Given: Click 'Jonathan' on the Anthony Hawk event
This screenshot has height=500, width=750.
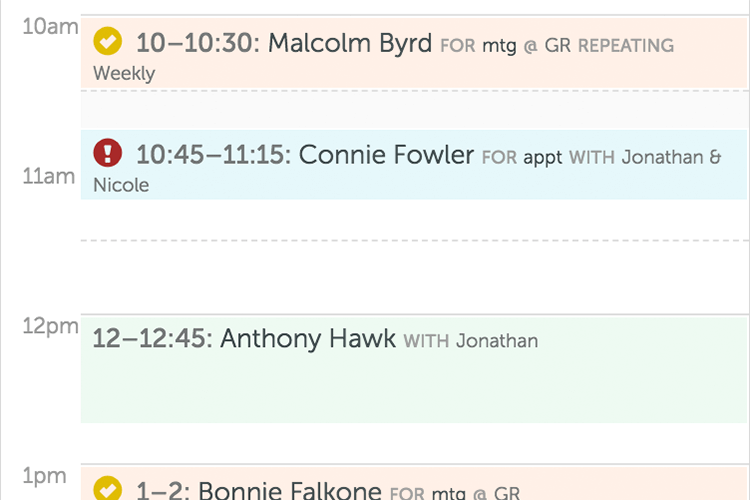Looking at the screenshot, I should [x=497, y=341].
